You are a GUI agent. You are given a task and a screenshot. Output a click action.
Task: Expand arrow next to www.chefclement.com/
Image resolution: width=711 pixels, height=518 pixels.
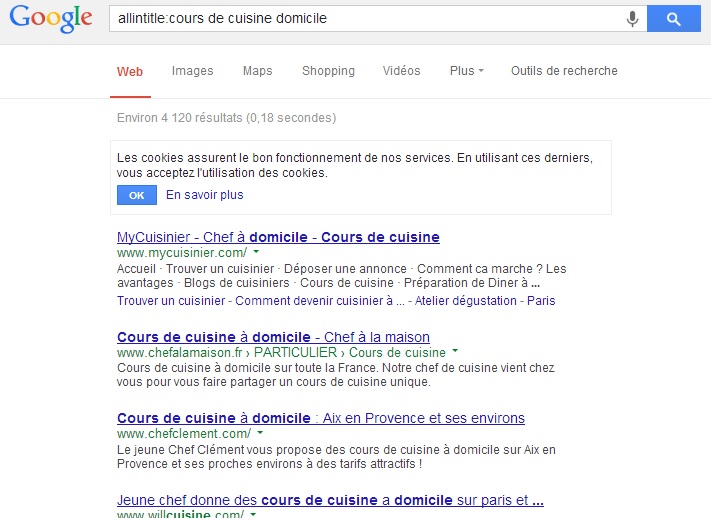pyautogui.click(x=260, y=433)
